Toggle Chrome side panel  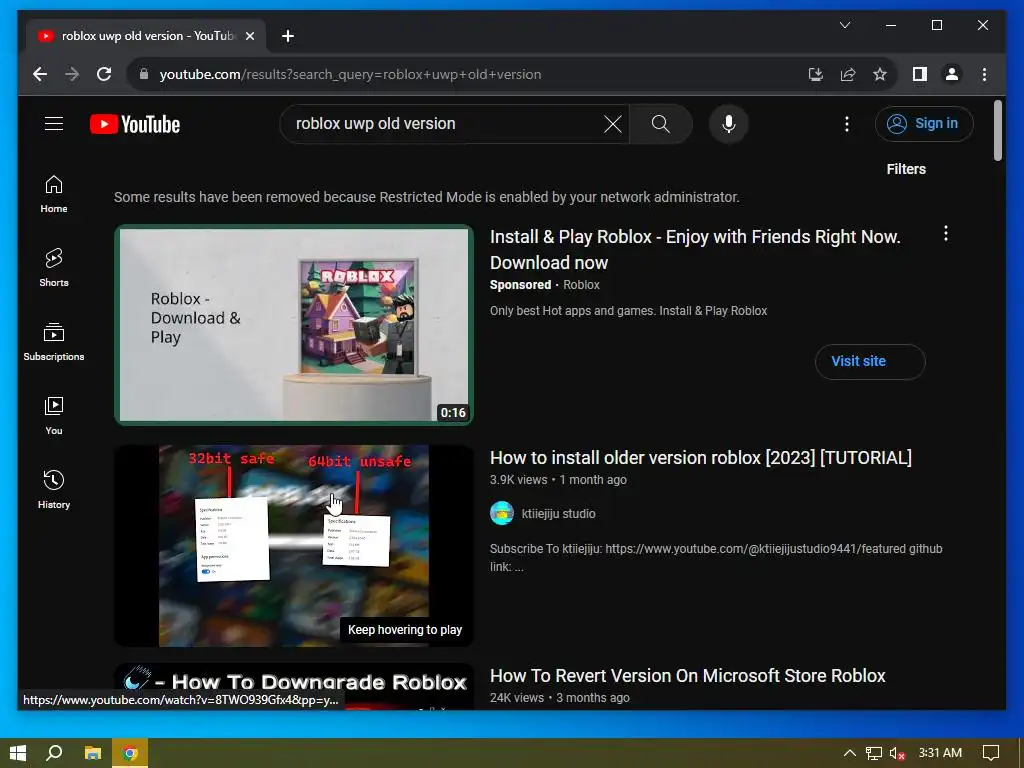click(x=920, y=74)
